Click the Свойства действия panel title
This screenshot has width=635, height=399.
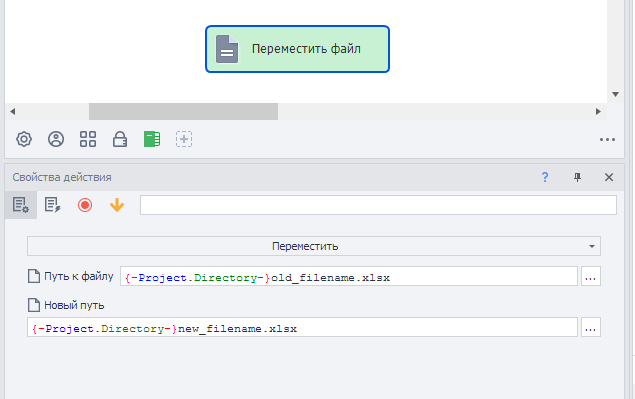62,177
